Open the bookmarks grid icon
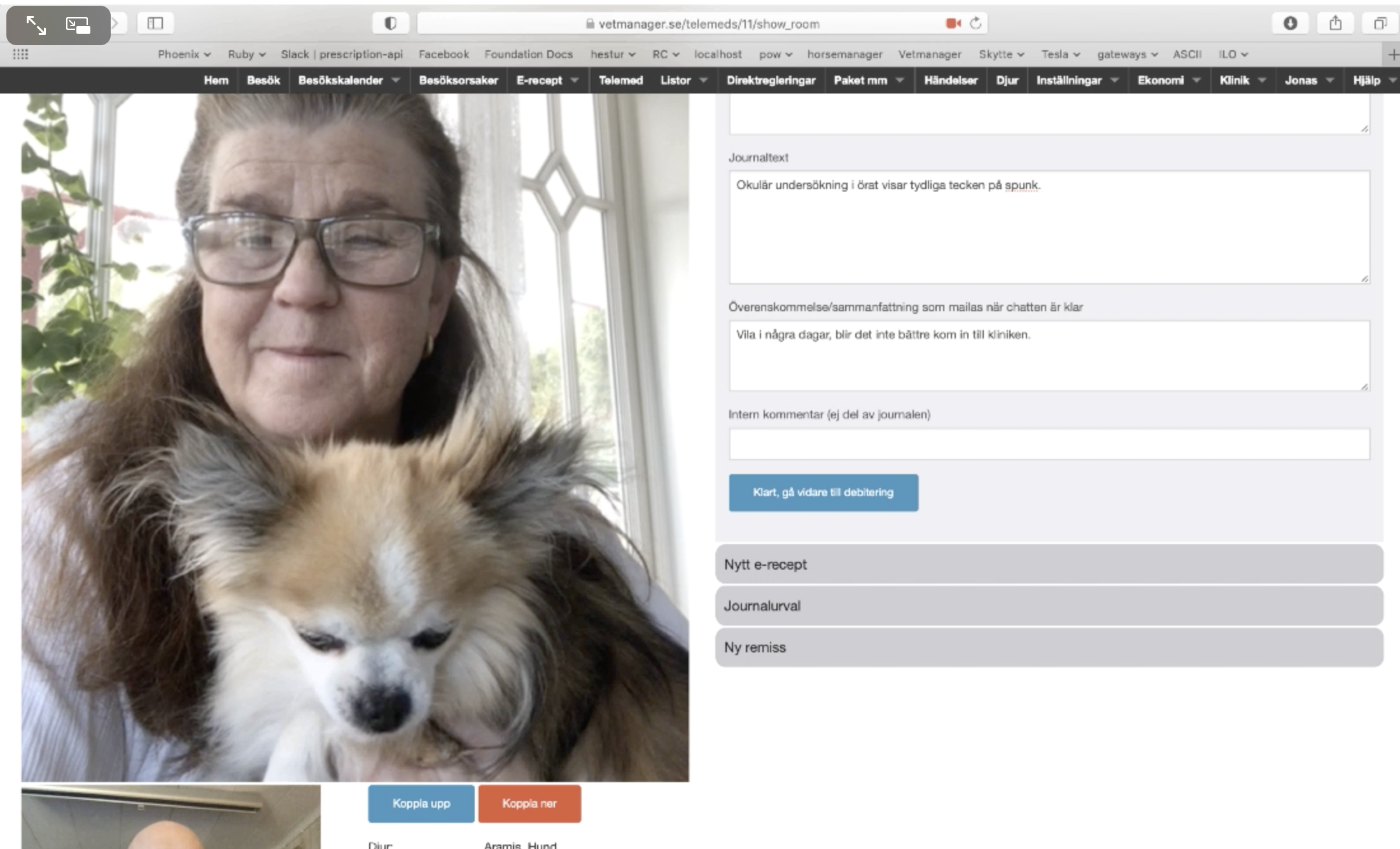1400x849 pixels. [x=20, y=54]
